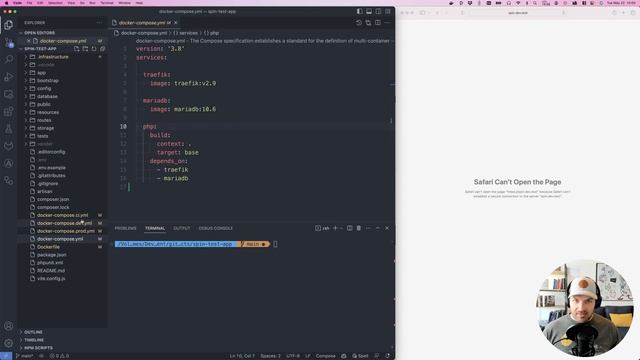Screen dimensions: 640x360
Task: Click Ln 10, Col 7 cursor position
Action: pyautogui.click(x=242, y=356)
